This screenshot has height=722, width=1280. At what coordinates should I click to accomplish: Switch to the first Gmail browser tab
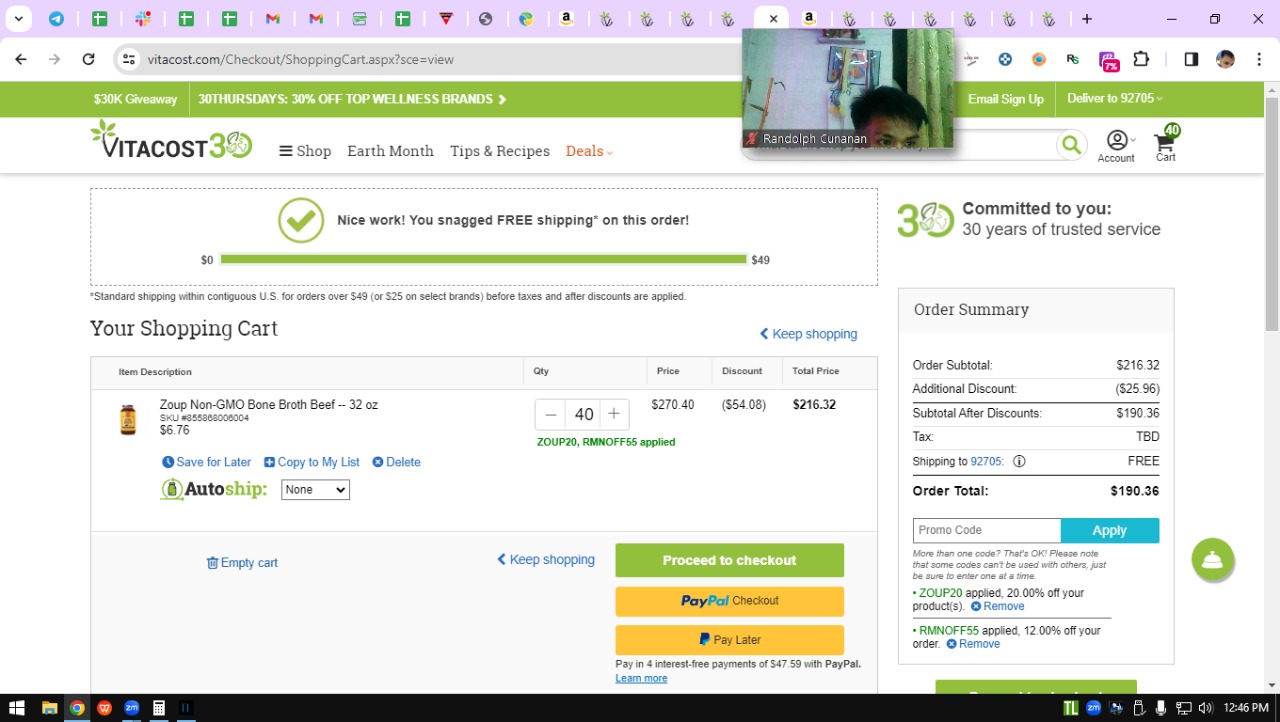coord(273,18)
